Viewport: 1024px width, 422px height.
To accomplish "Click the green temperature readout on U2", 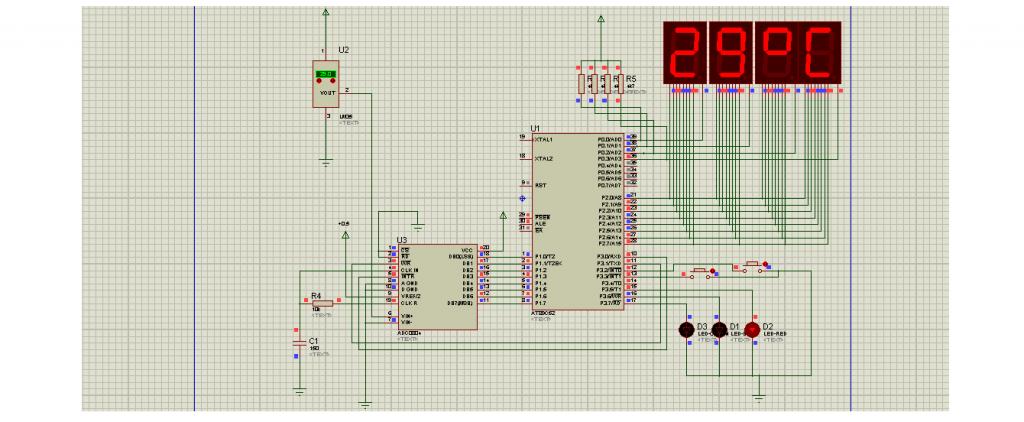I will [x=326, y=74].
